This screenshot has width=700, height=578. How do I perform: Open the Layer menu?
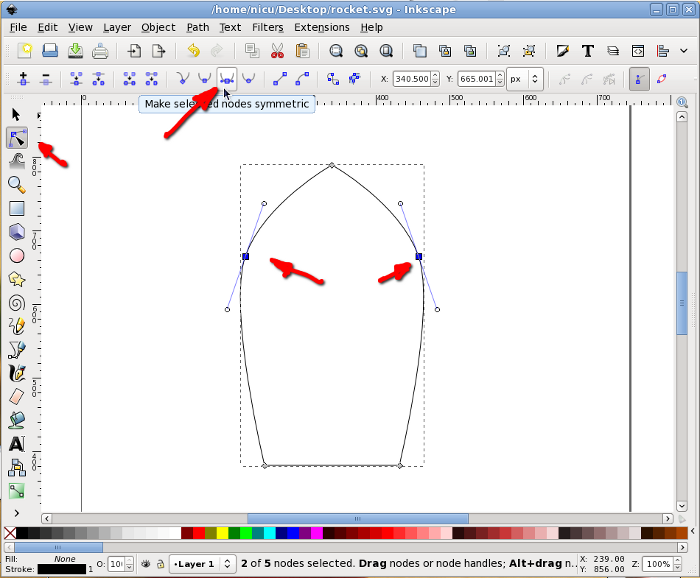[x=117, y=27]
